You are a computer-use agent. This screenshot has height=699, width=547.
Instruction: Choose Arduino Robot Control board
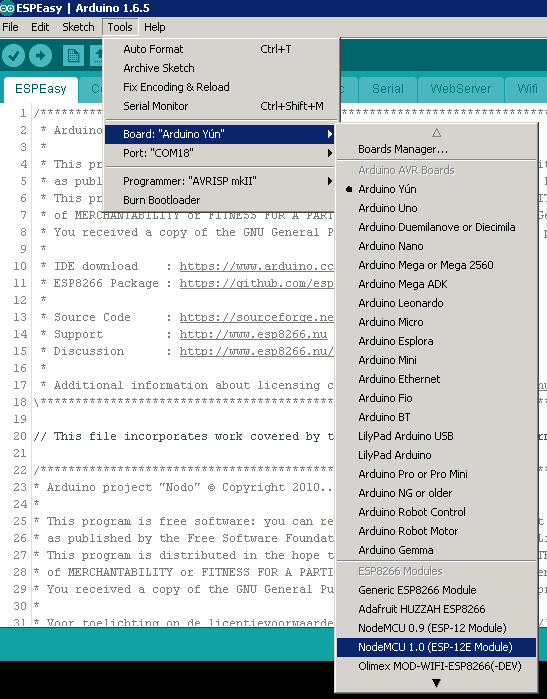tap(436, 512)
